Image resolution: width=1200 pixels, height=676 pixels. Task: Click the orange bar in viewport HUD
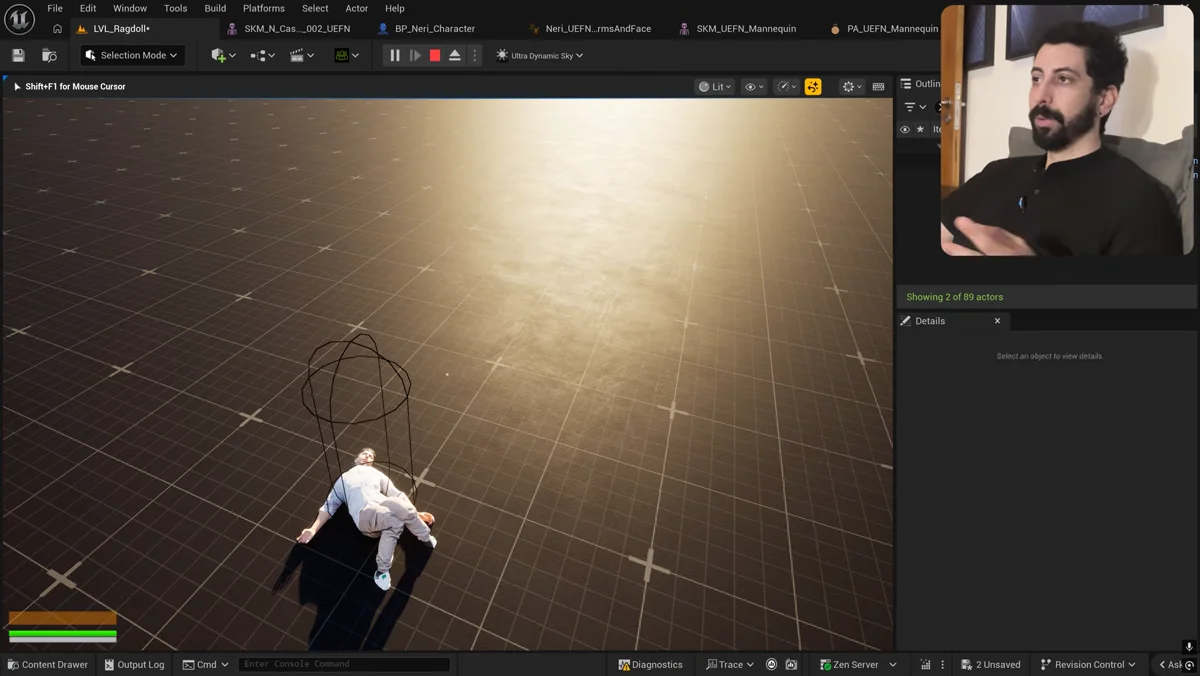(63, 618)
